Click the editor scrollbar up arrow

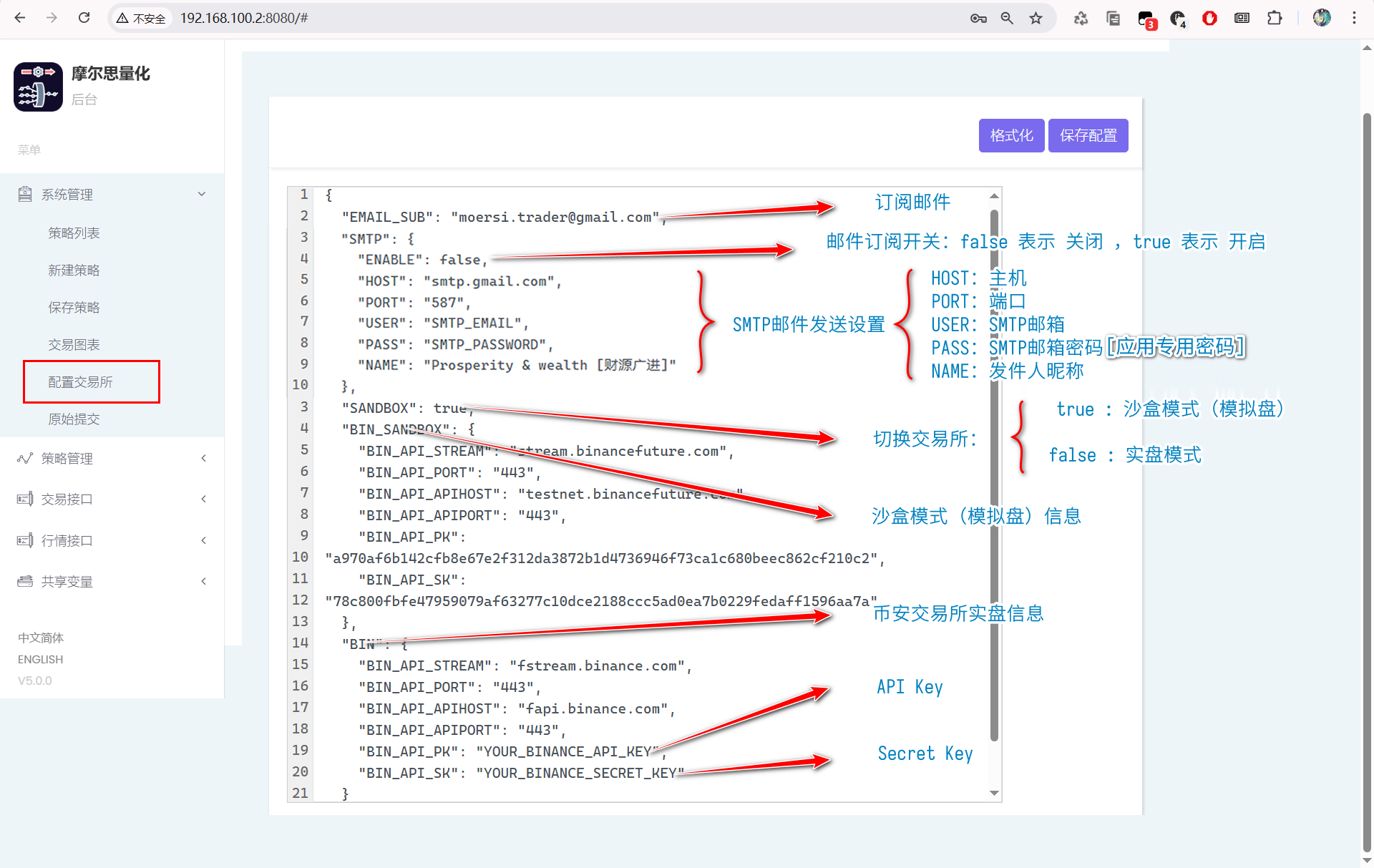point(994,195)
